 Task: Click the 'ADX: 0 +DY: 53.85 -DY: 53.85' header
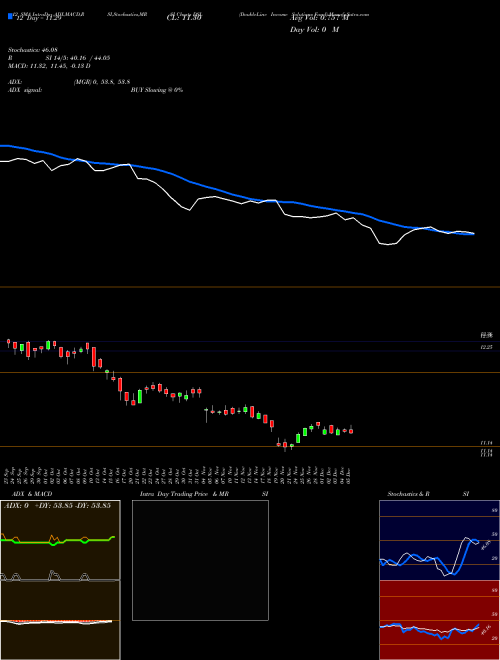pos(57,506)
